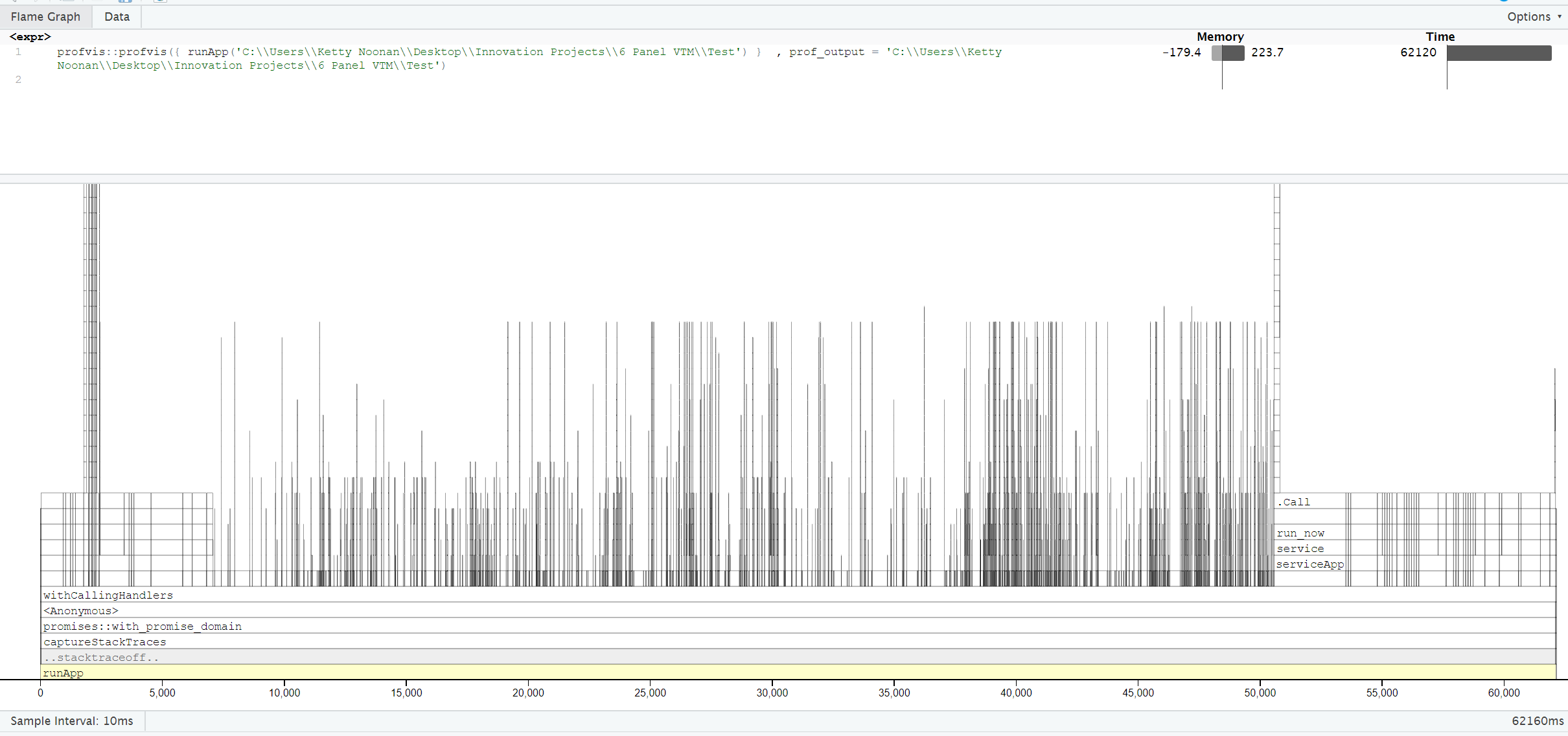
Task: Select the run_now flame block
Action: [x=1310, y=533]
